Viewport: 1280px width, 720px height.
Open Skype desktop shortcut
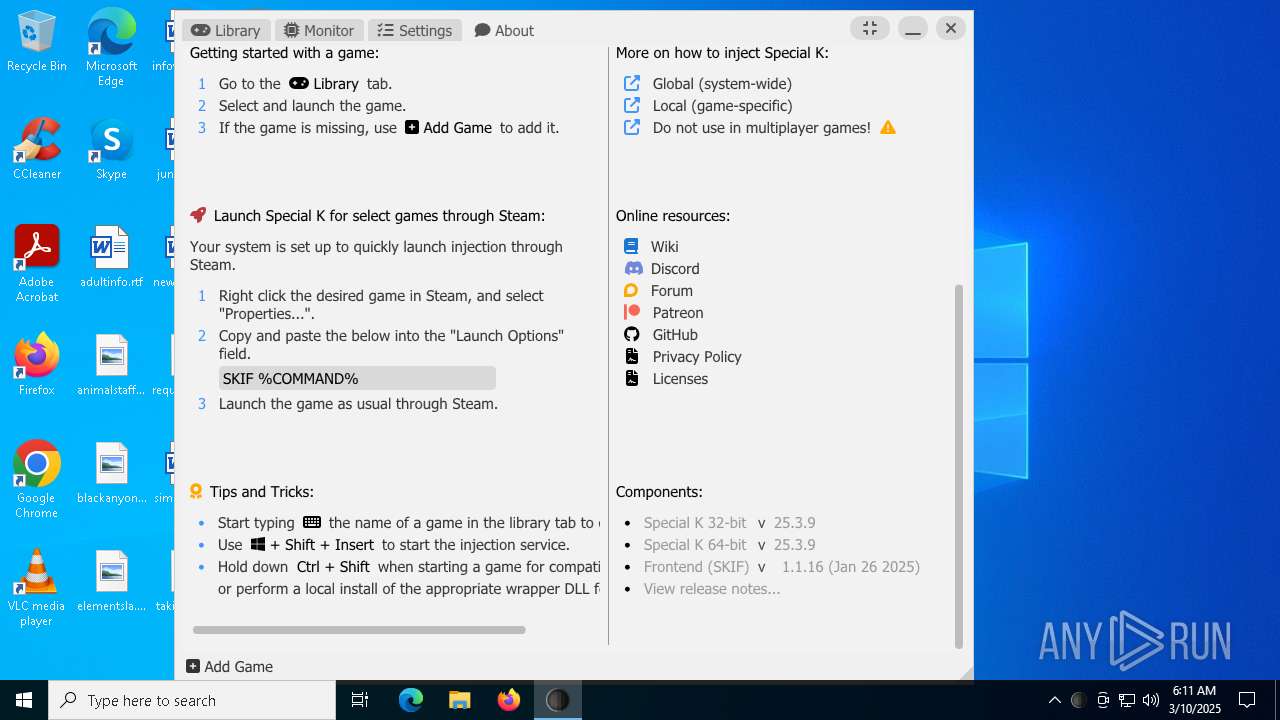(111, 150)
